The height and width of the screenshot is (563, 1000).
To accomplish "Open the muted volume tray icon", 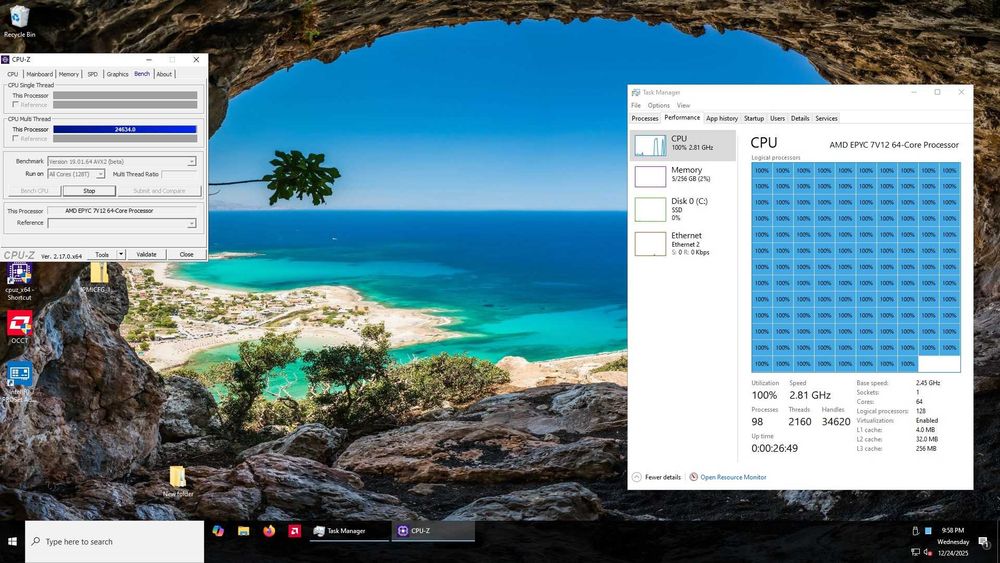I will click(x=928, y=552).
